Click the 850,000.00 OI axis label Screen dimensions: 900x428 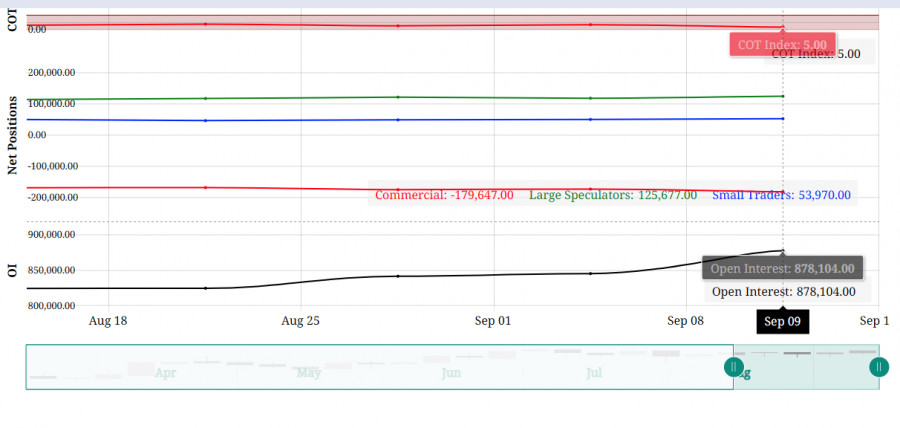click(52, 270)
